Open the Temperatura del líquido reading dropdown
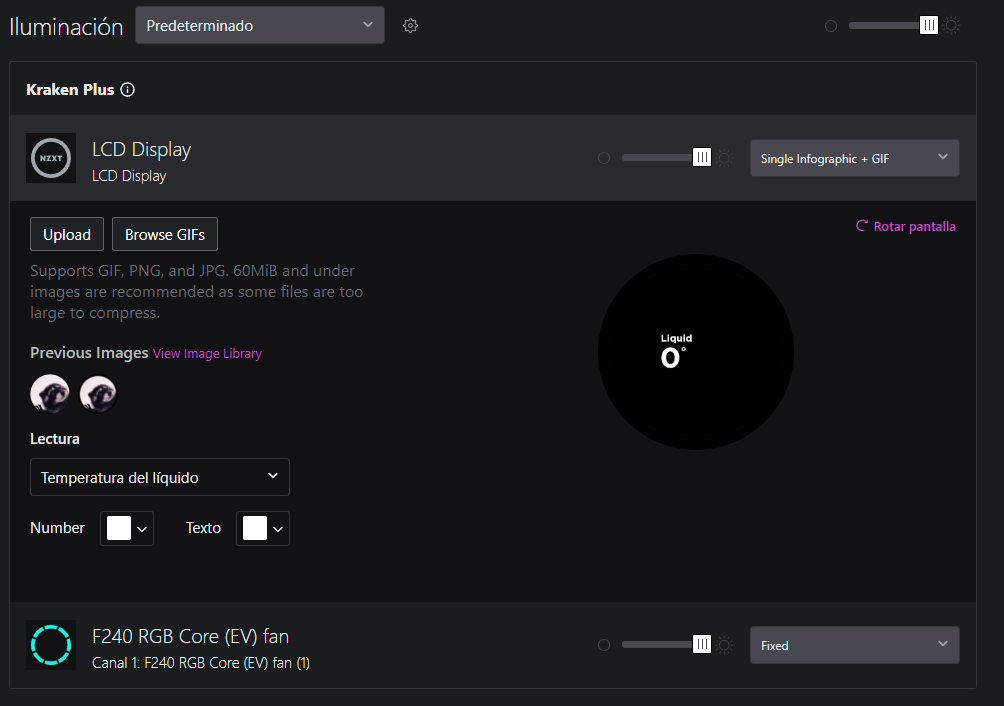Image resolution: width=1004 pixels, height=706 pixels. click(160, 477)
